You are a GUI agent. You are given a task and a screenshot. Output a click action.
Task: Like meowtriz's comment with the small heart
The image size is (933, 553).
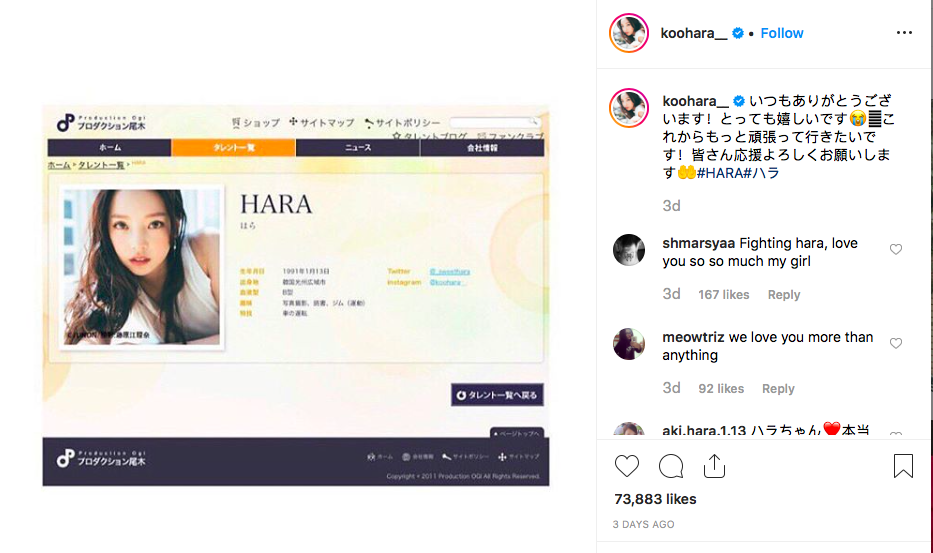coord(896,343)
